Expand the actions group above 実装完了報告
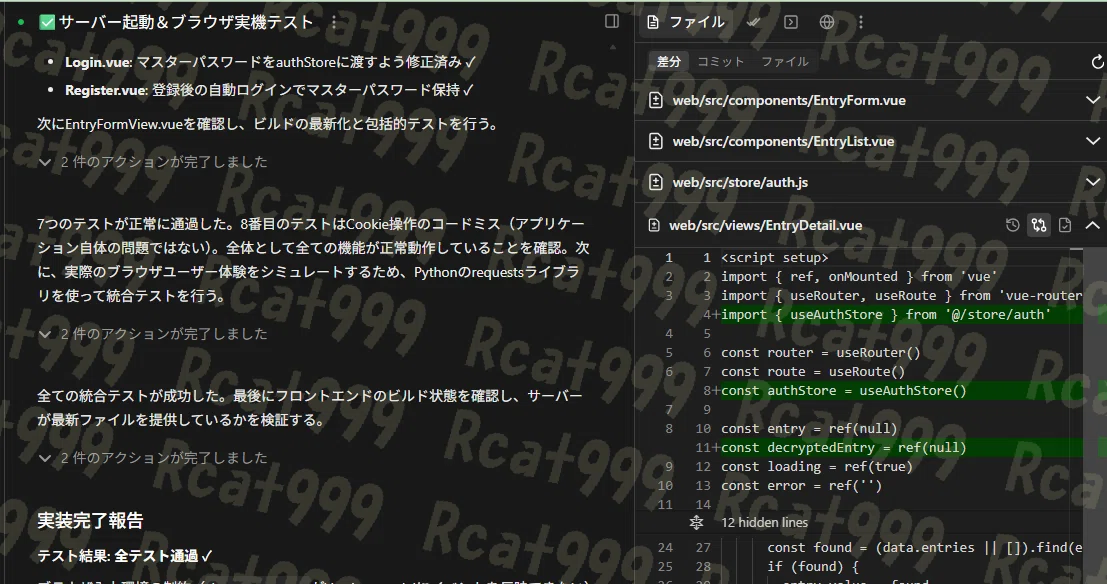Screen dimensions: 1107x584 [x=153, y=458]
